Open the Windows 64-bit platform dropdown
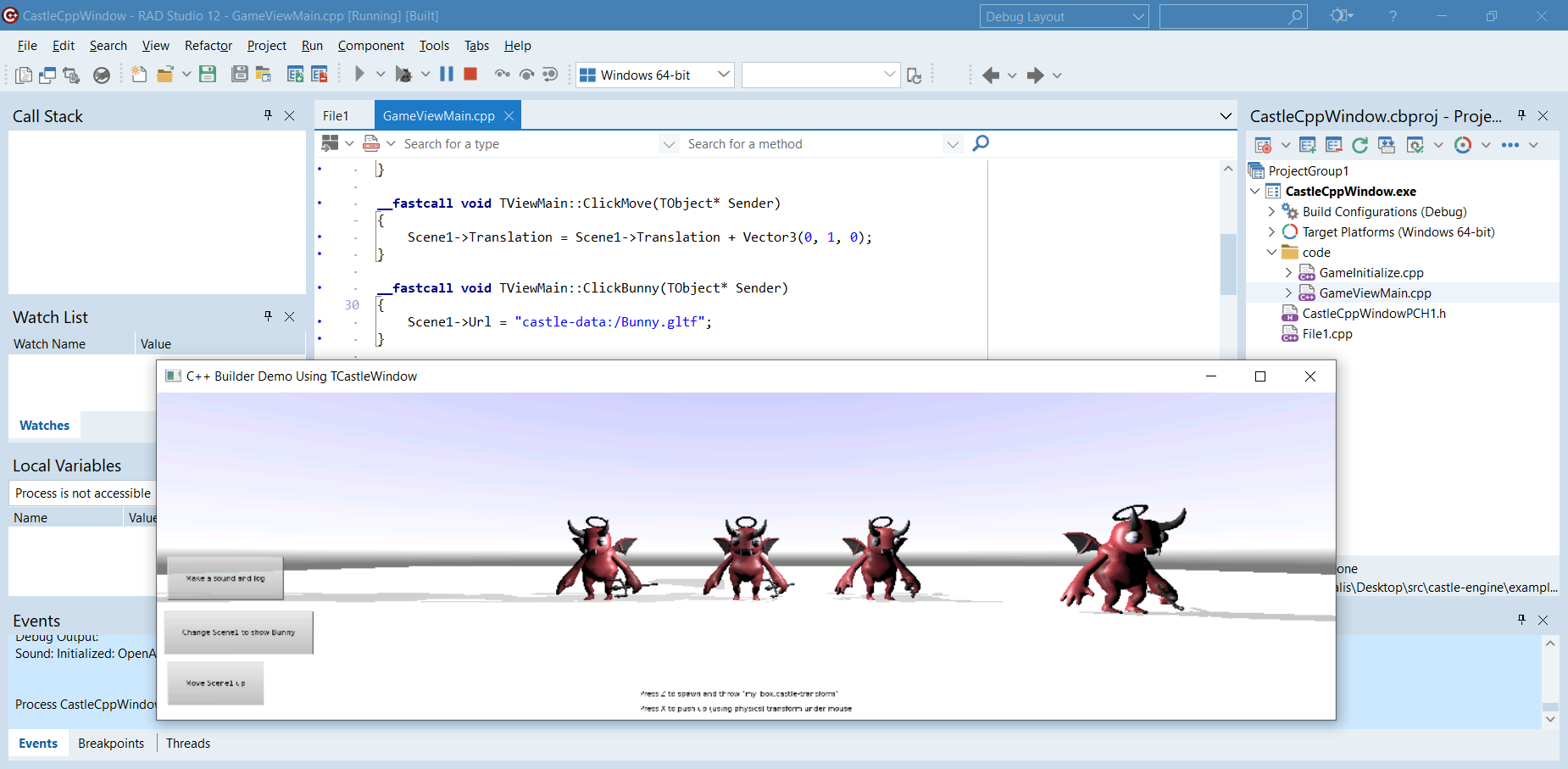The image size is (1568, 769). (x=723, y=75)
